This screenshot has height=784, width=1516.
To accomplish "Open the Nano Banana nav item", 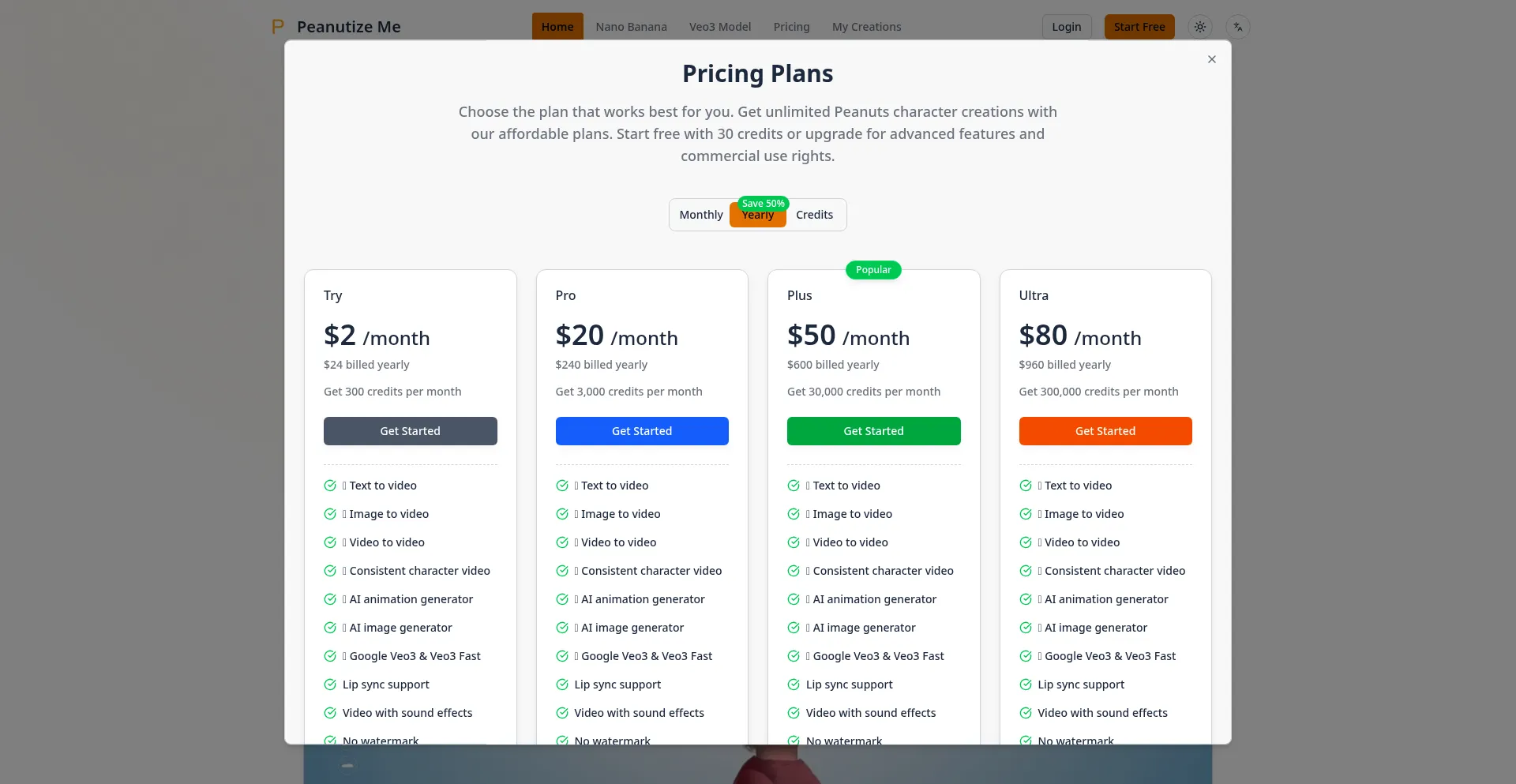I will click(631, 27).
